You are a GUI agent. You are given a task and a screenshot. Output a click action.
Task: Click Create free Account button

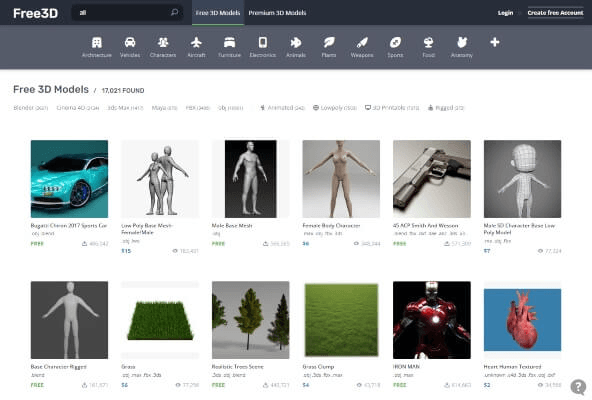pyautogui.click(x=555, y=13)
